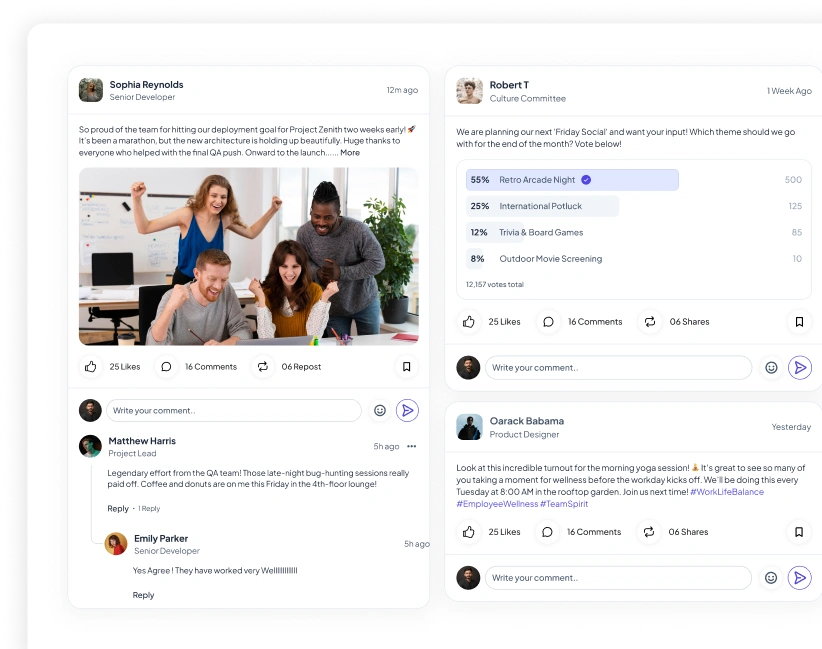Click comment icon on Oarack Babama's post
This screenshot has width=822, height=649.
click(x=547, y=532)
